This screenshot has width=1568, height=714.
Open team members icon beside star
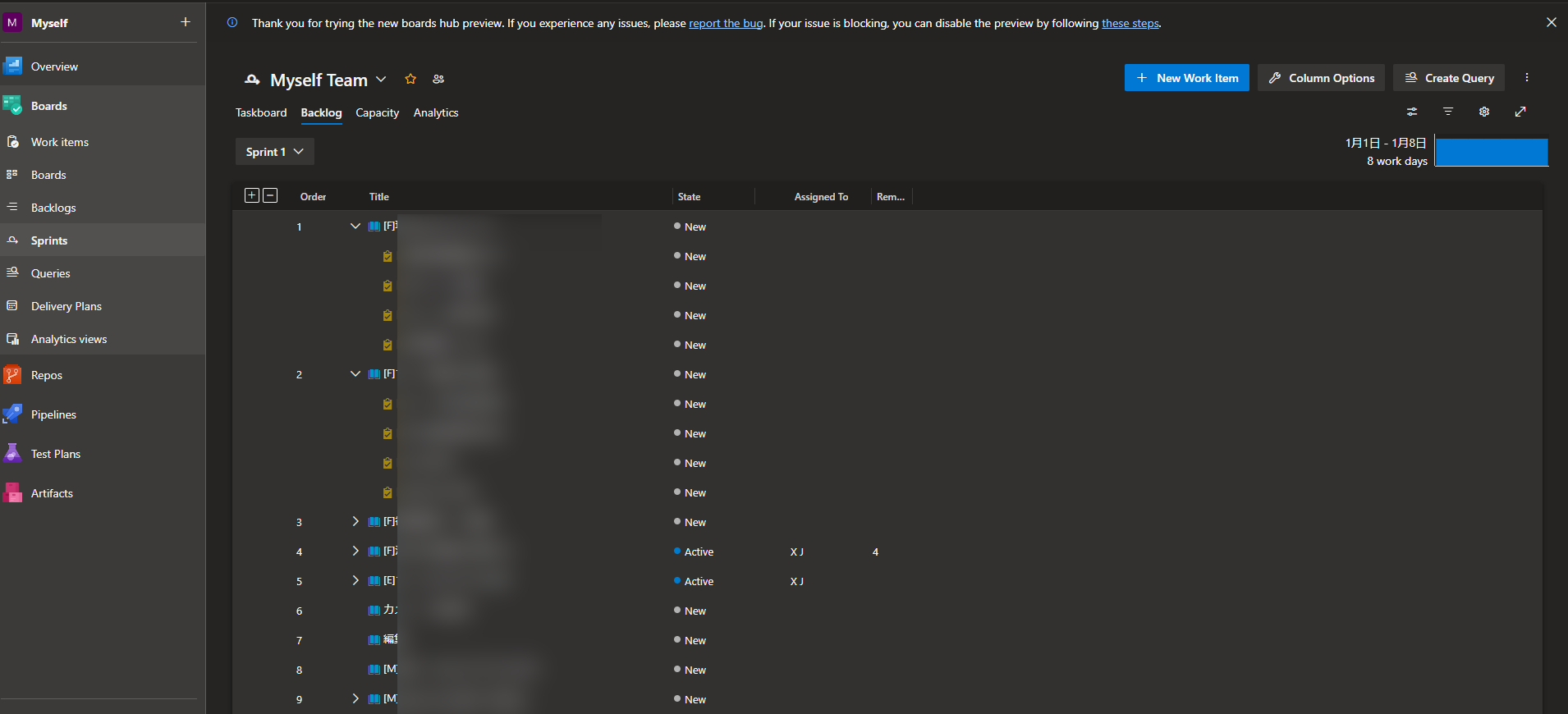(438, 79)
